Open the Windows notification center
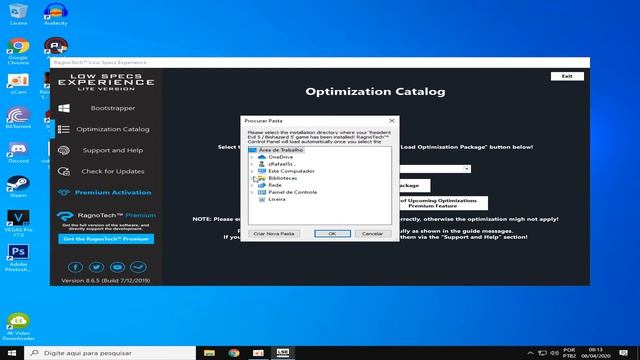This screenshot has width=640, height=360. tap(623, 353)
